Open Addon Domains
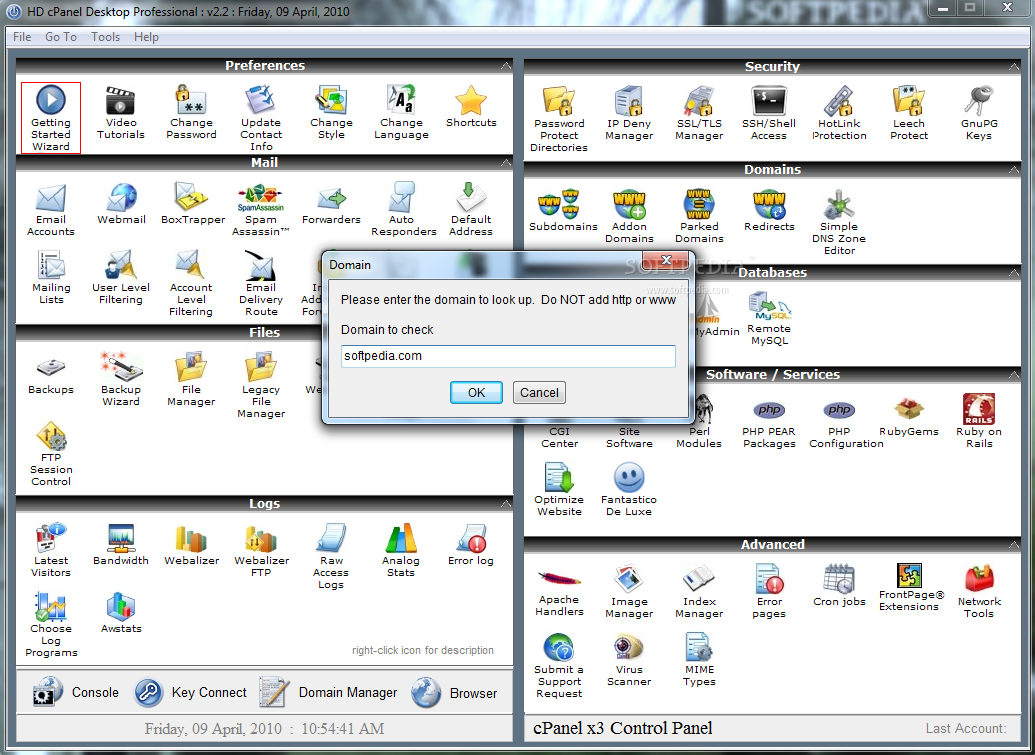Image resolution: width=1035 pixels, height=755 pixels. 629,216
